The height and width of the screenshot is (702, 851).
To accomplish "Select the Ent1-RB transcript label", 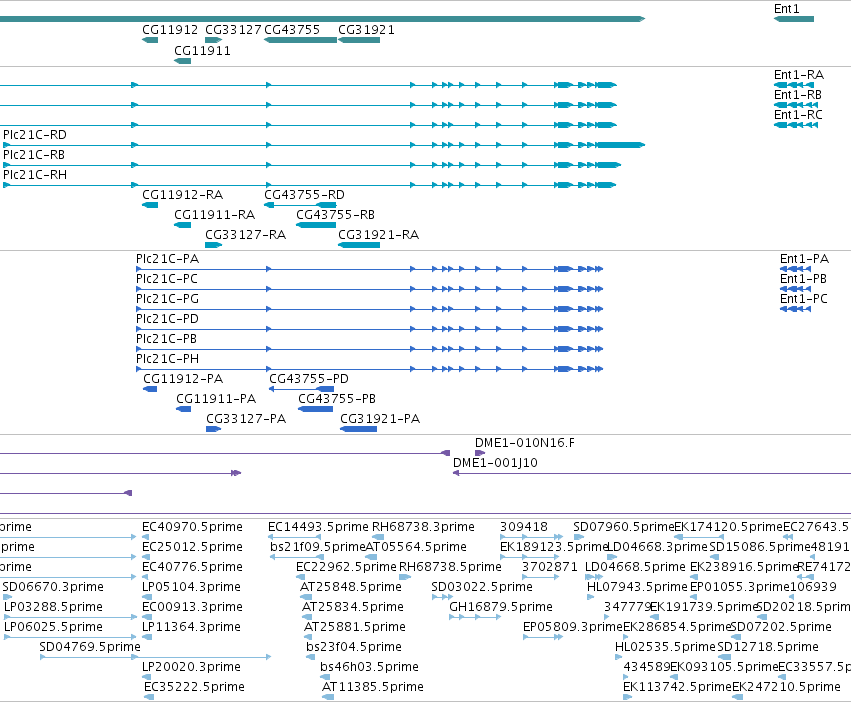I will (x=798, y=95).
